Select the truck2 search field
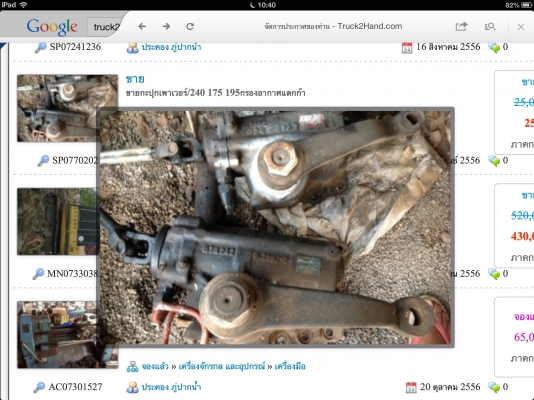This screenshot has height=400, width=534. (x=106, y=27)
